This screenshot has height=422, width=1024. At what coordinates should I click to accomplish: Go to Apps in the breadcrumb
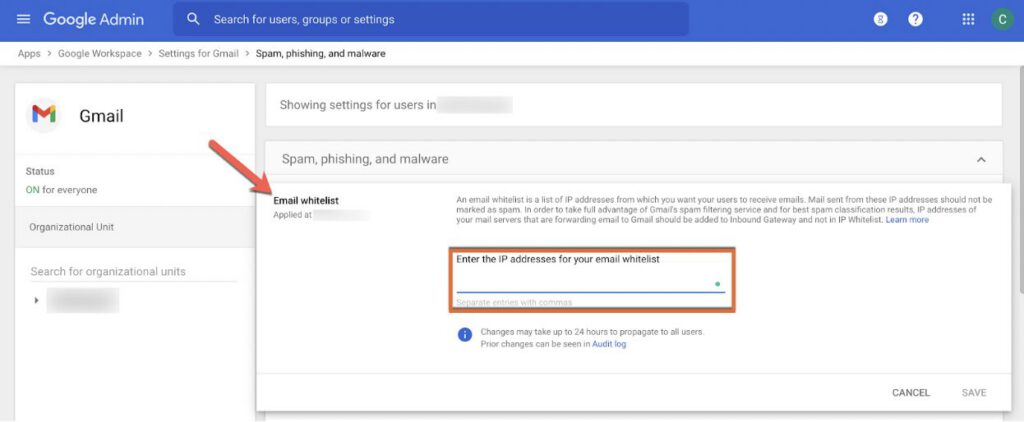(x=29, y=53)
